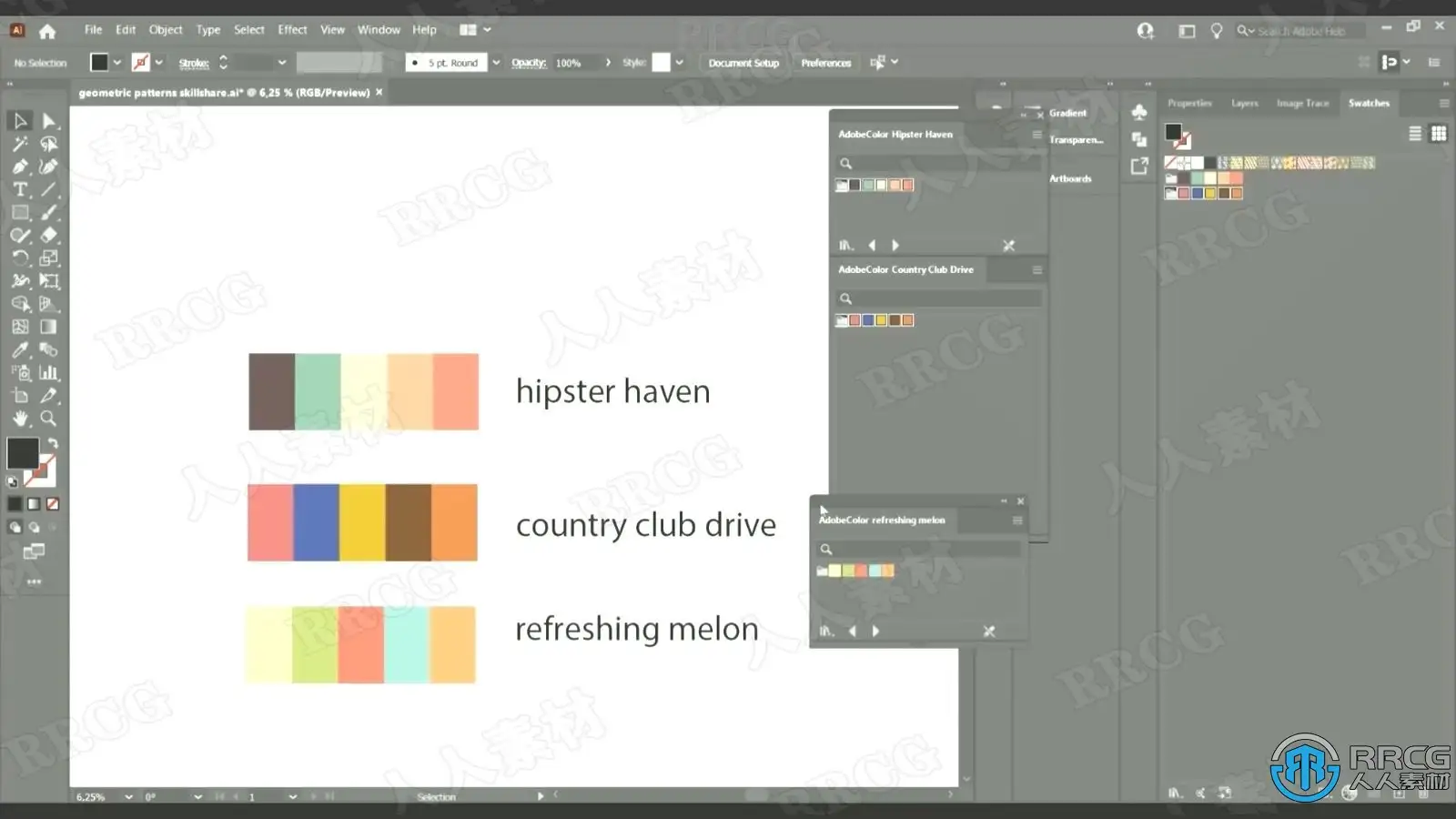1456x819 pixels.
Task: Pick the blue swatch in Swatches panel
Action: tap(1197, 193)
